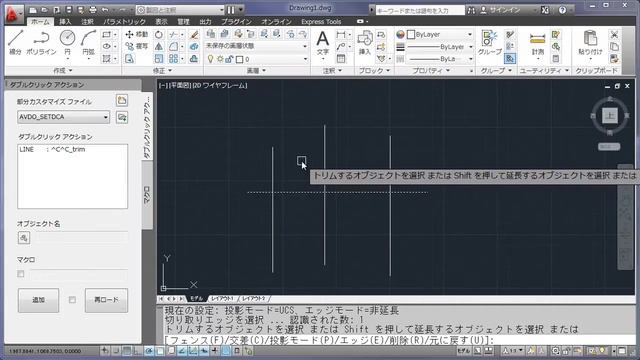
Task: Click the グループ (Group) tool icon
Action: pos(489,43)
